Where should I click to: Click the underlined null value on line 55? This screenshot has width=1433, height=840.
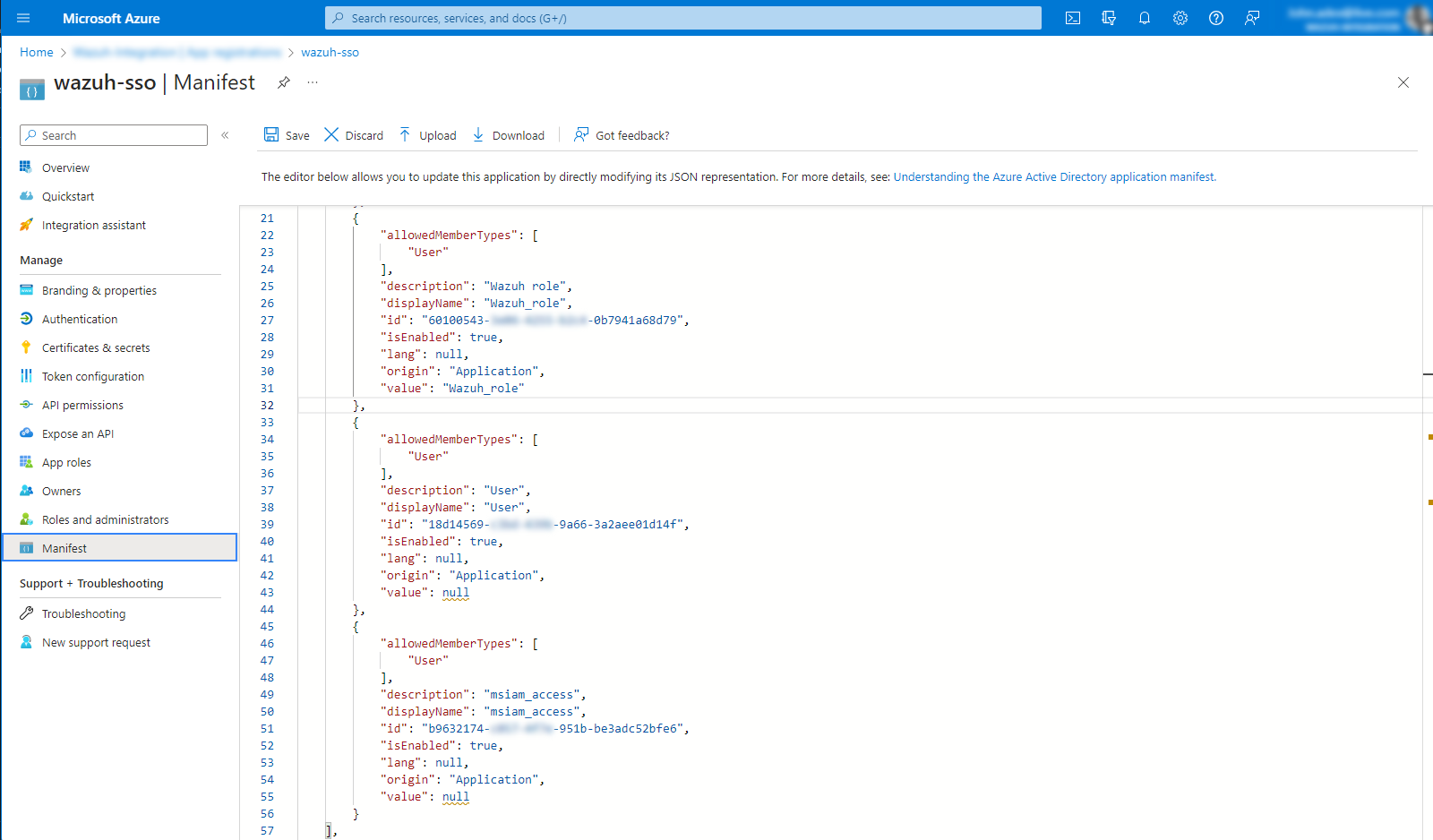[456, 796]
